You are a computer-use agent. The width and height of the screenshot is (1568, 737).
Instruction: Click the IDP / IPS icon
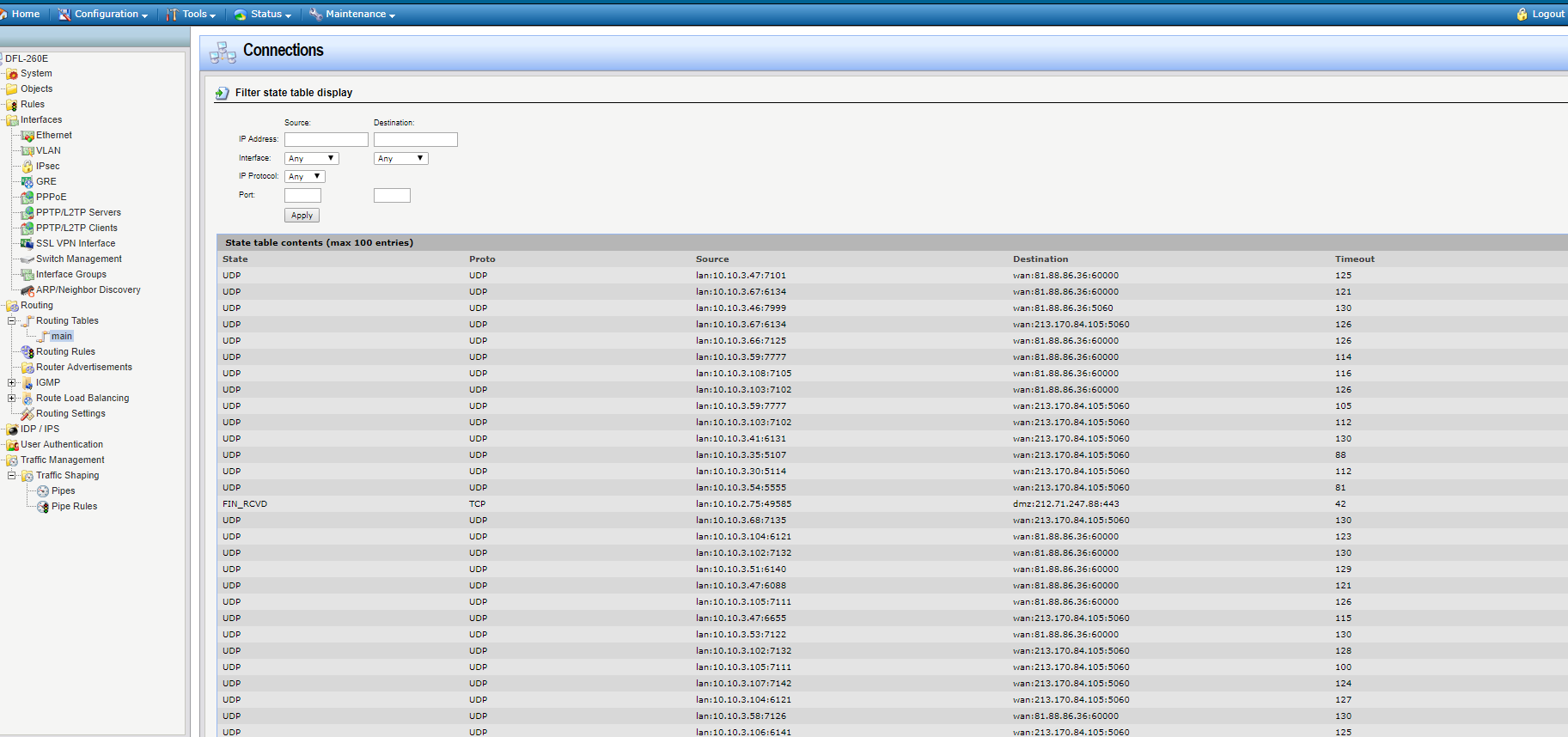pyautogui.click(x=12, y=429)
